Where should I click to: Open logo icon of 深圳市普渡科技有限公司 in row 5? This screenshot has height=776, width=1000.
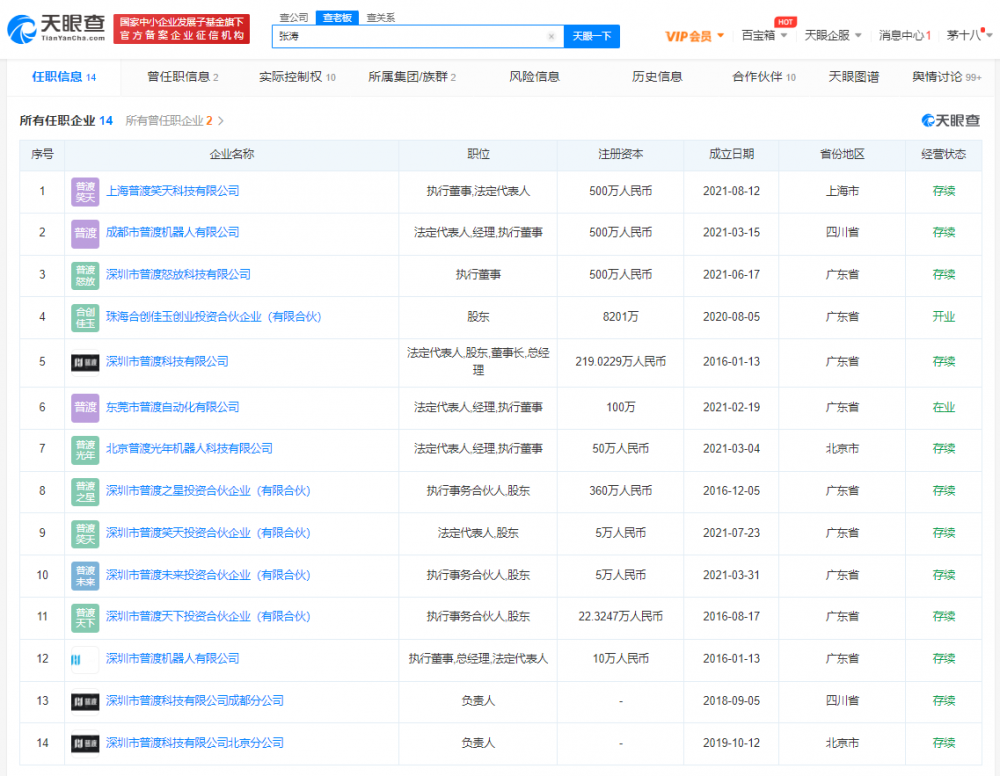coord(85,362)
